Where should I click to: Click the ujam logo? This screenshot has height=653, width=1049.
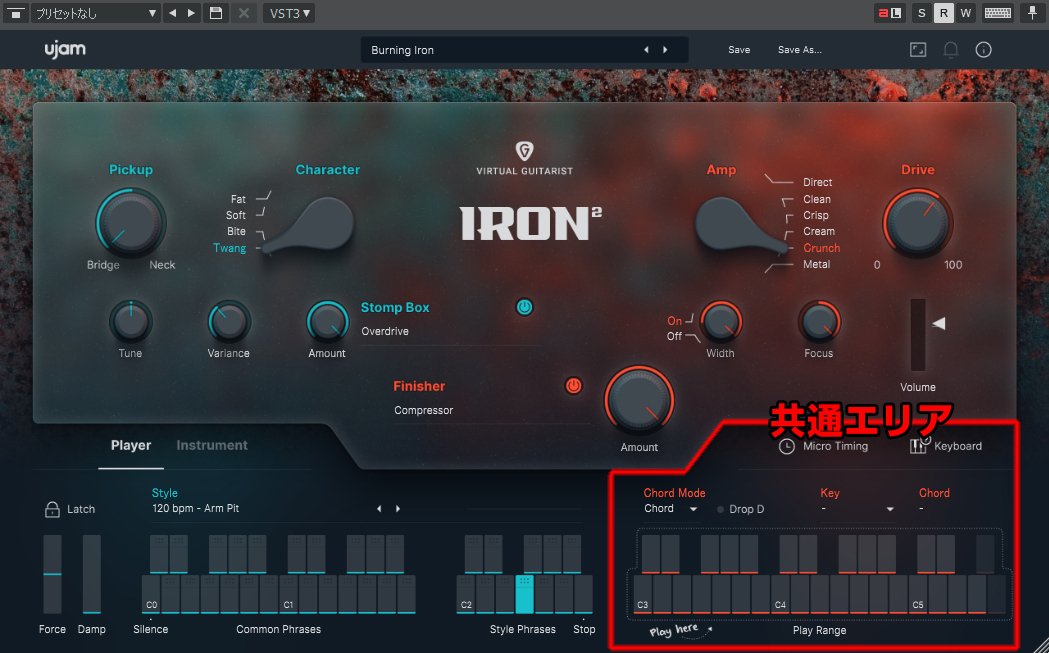[x=65, y=50]
